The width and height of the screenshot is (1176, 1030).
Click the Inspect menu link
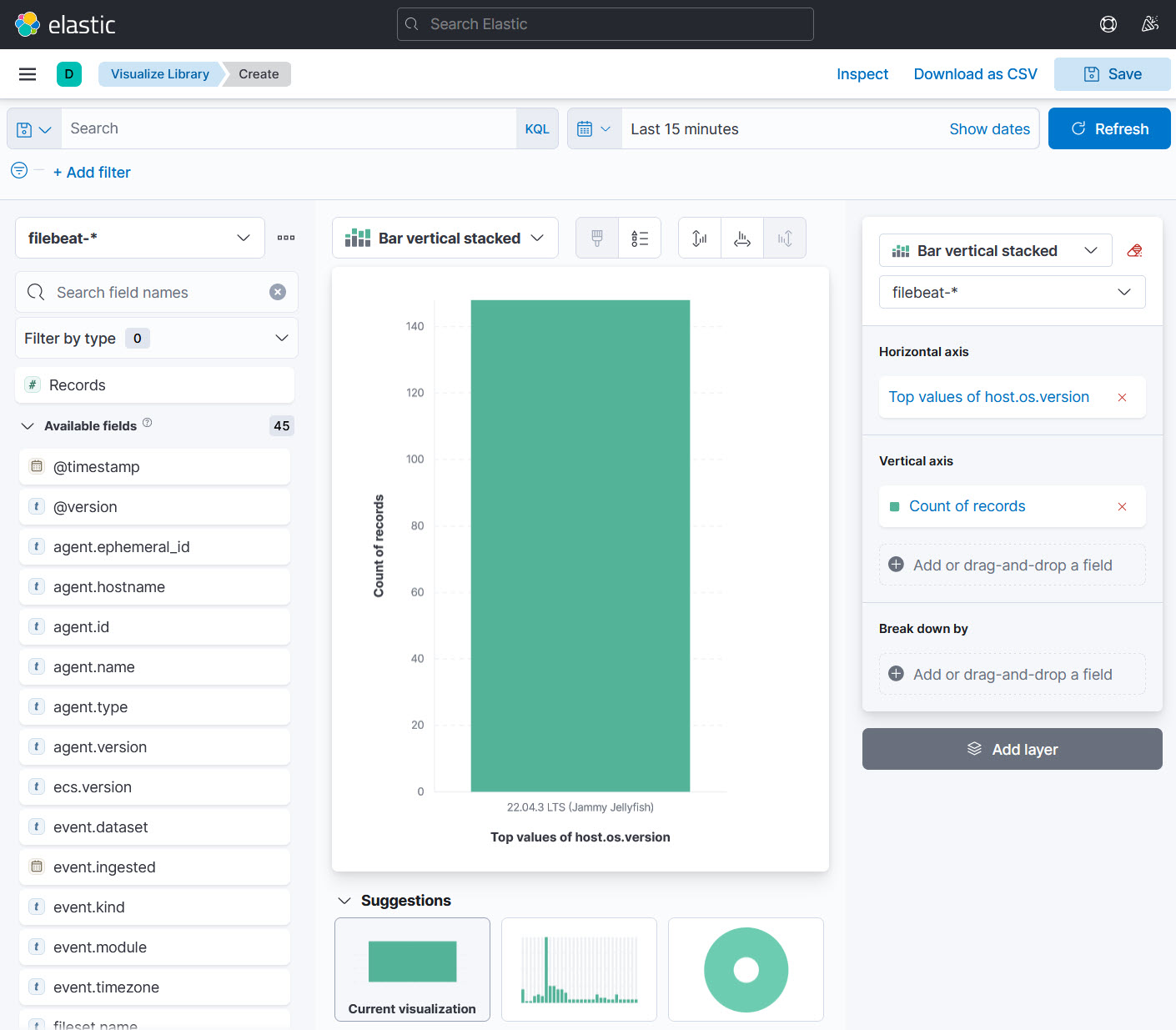click(x=862, y=74)
